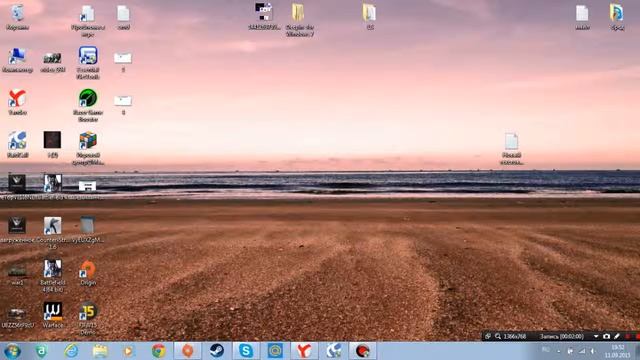Open the Origin desktop shortcut

pyautogui.click(x=88, y=273)
